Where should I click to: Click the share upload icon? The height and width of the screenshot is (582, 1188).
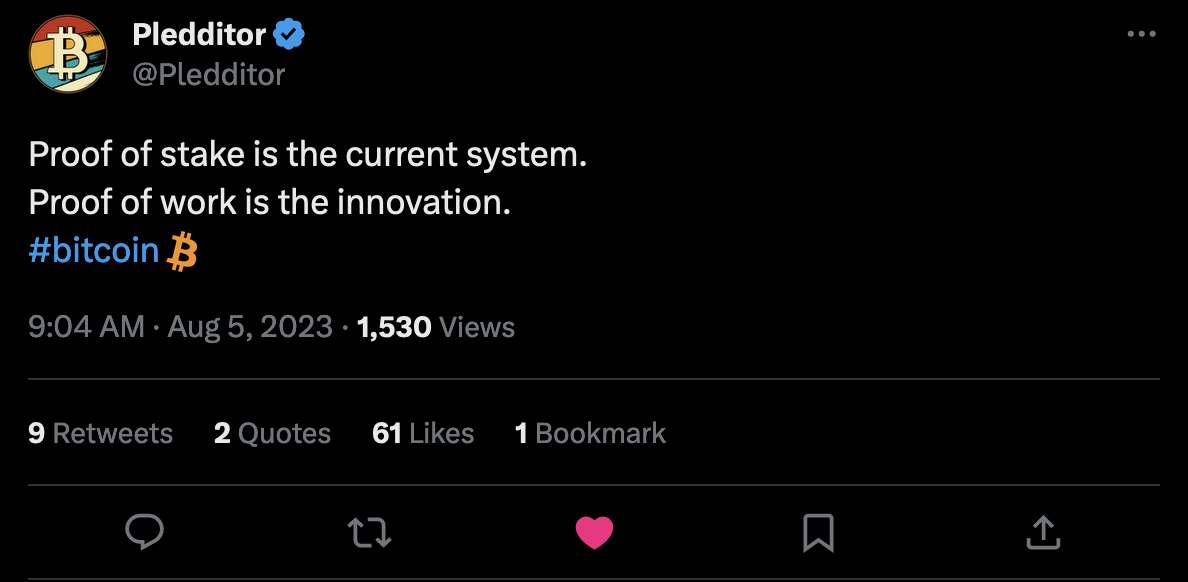click(1042, 532)
